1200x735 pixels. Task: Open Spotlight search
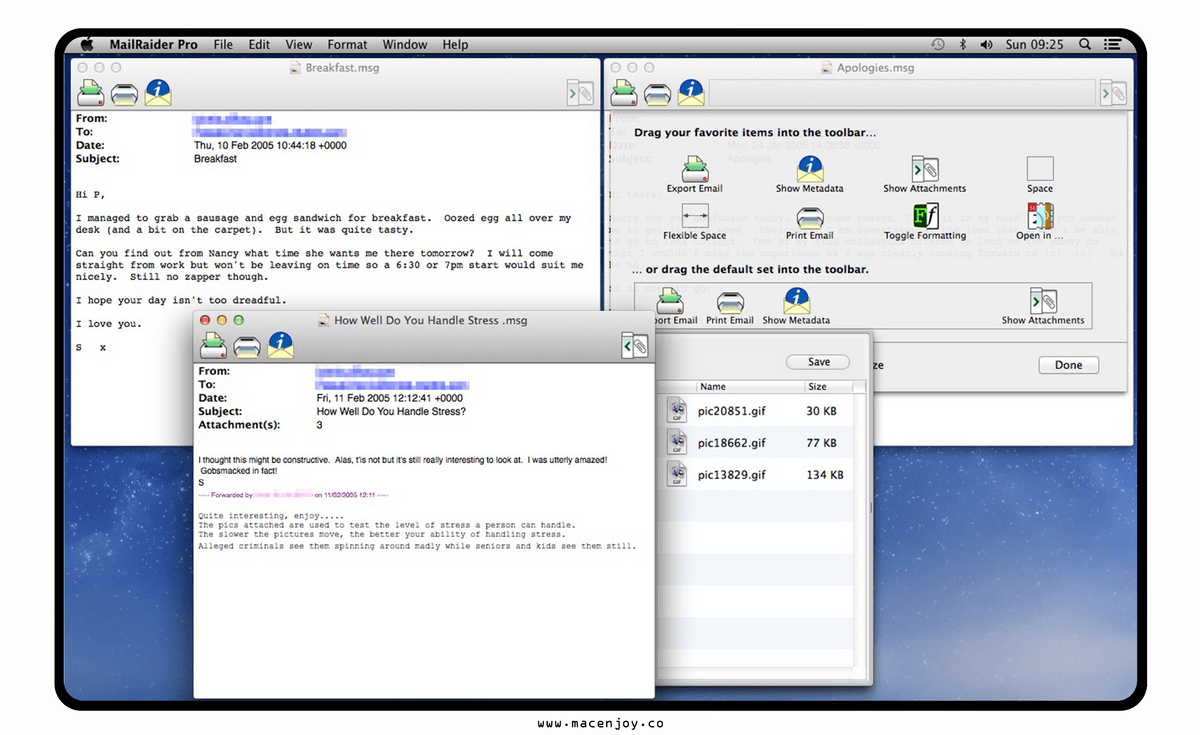(x=1085, y=44)
